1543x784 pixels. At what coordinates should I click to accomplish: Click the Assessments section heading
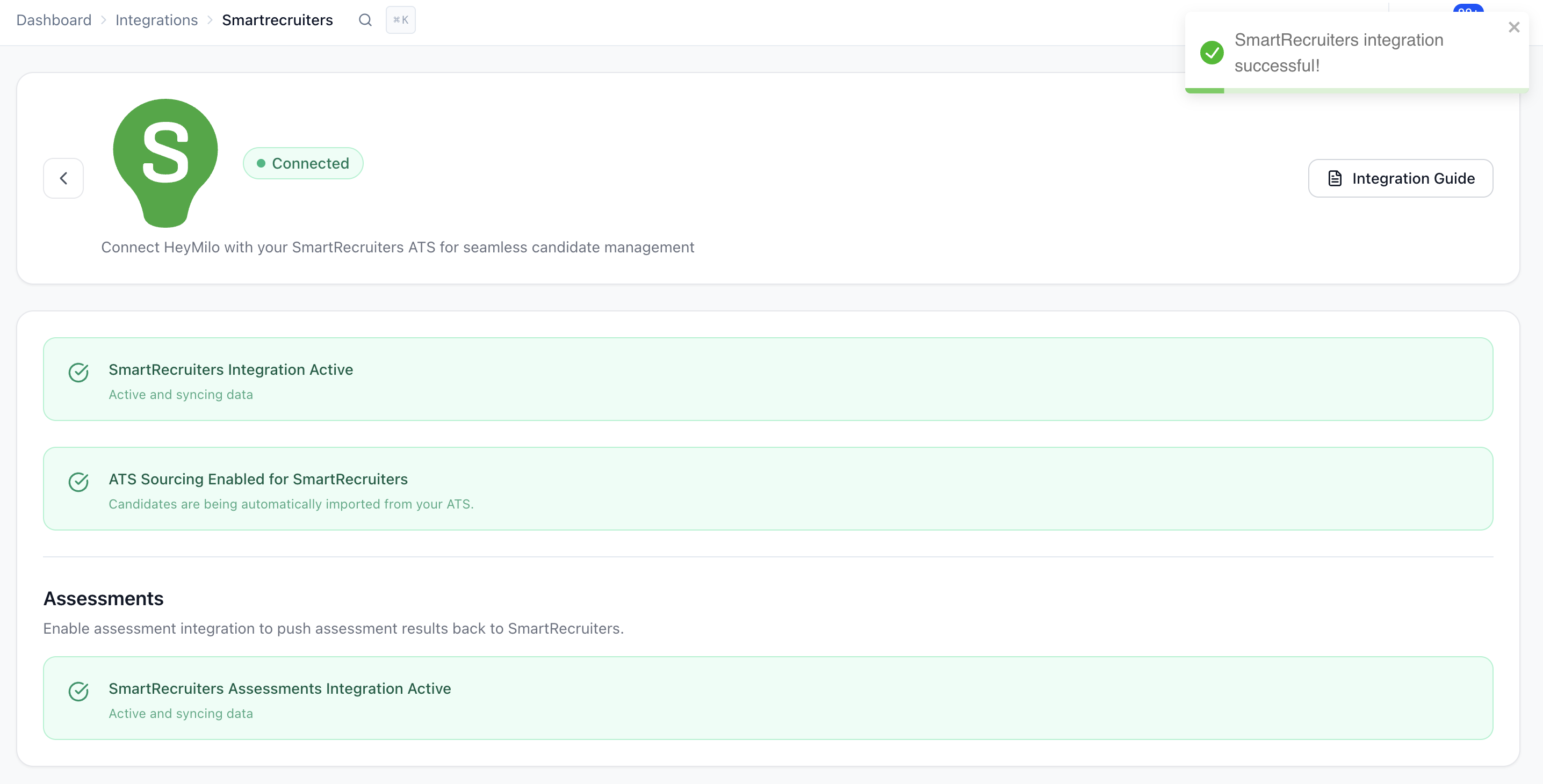(104, 599)
